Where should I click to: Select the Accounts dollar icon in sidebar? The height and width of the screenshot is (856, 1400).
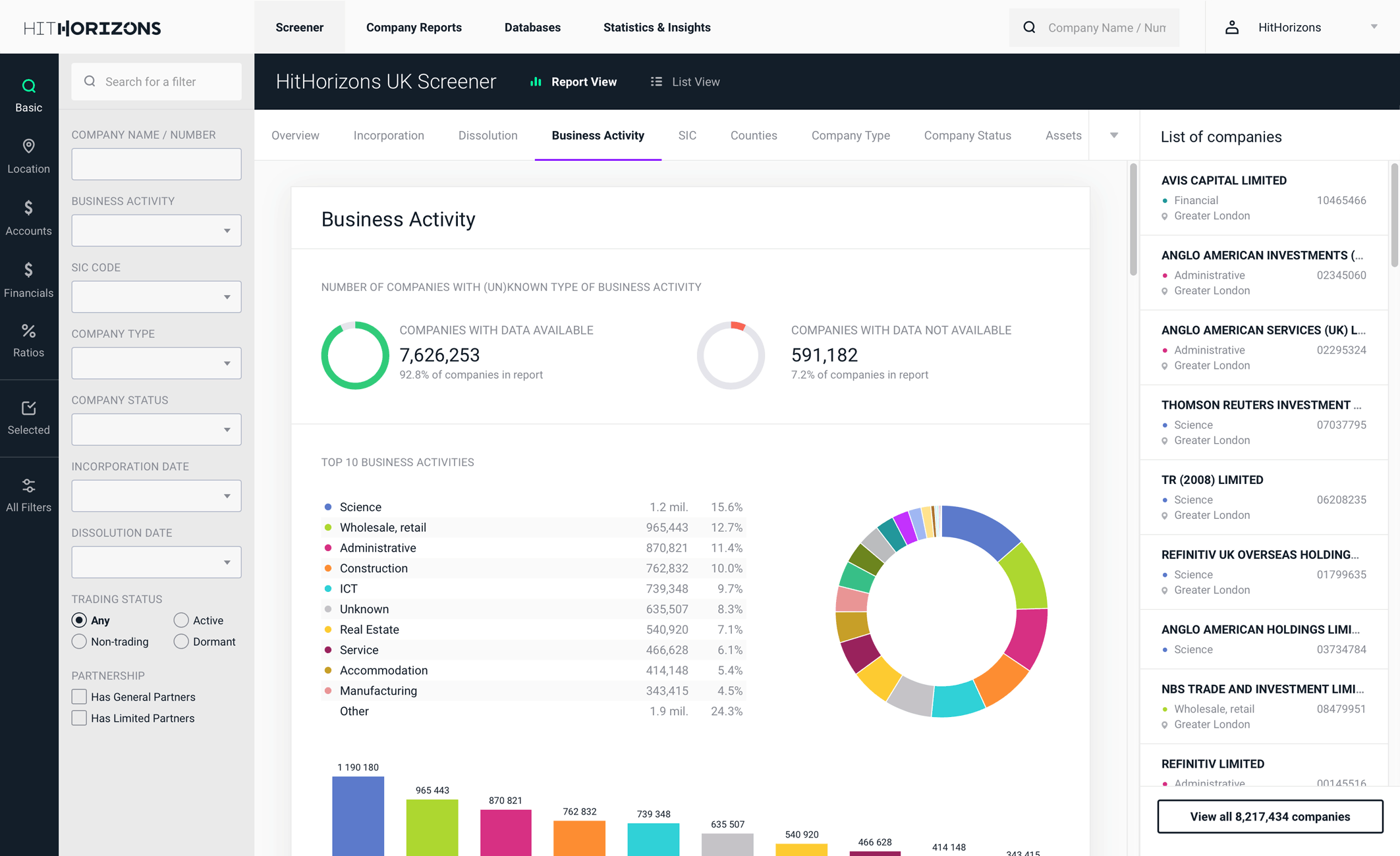point(28,208)
